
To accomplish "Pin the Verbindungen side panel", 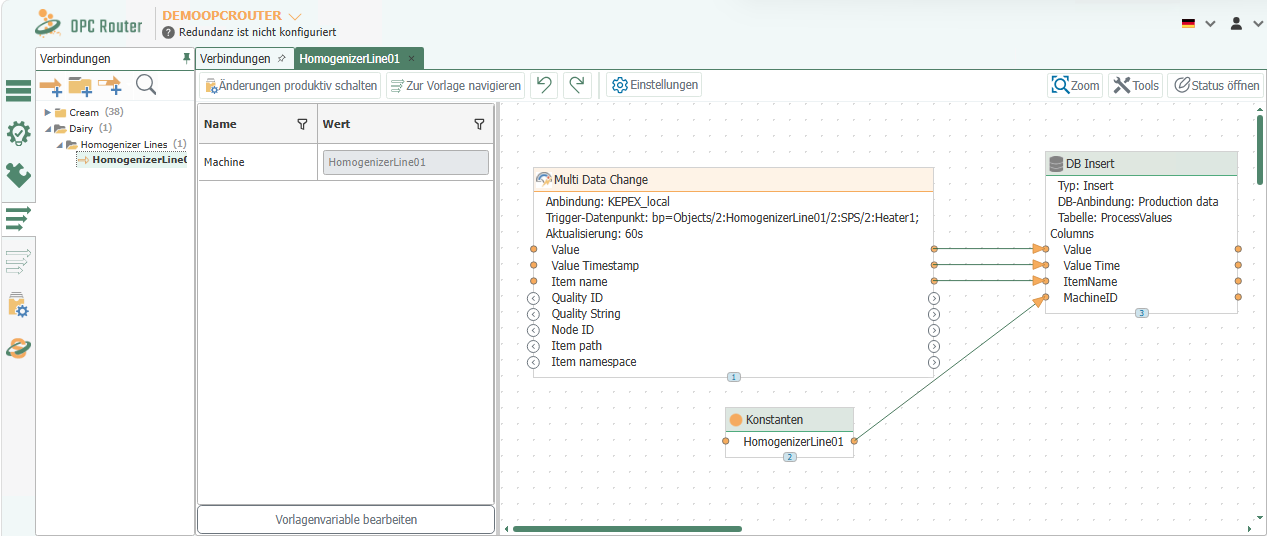I will coord(186,59).
